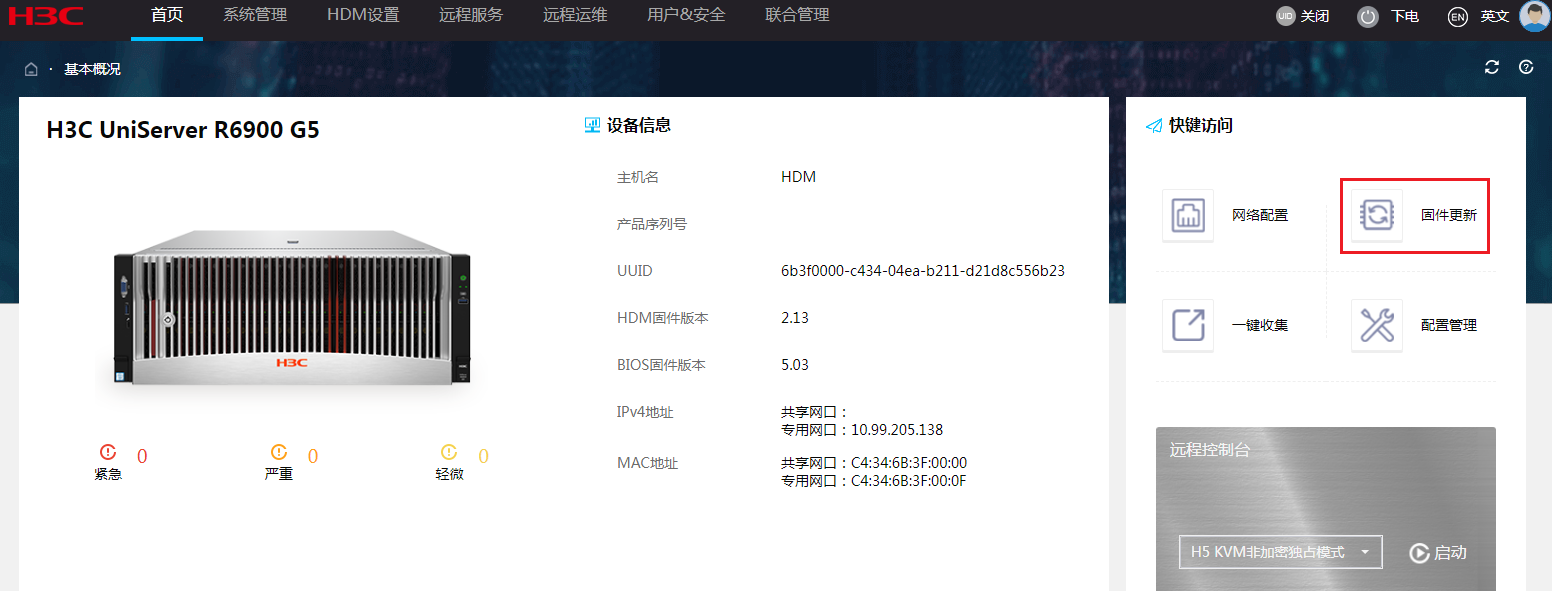1552x591 pixels.
Task: Click the dedicated port IP 10.99.205.138
Action: coord(897,430)
